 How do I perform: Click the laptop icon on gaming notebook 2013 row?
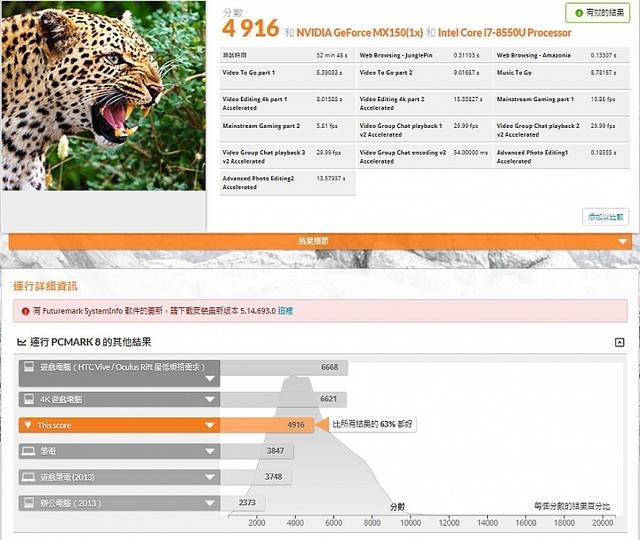click(x=28, y=477)
